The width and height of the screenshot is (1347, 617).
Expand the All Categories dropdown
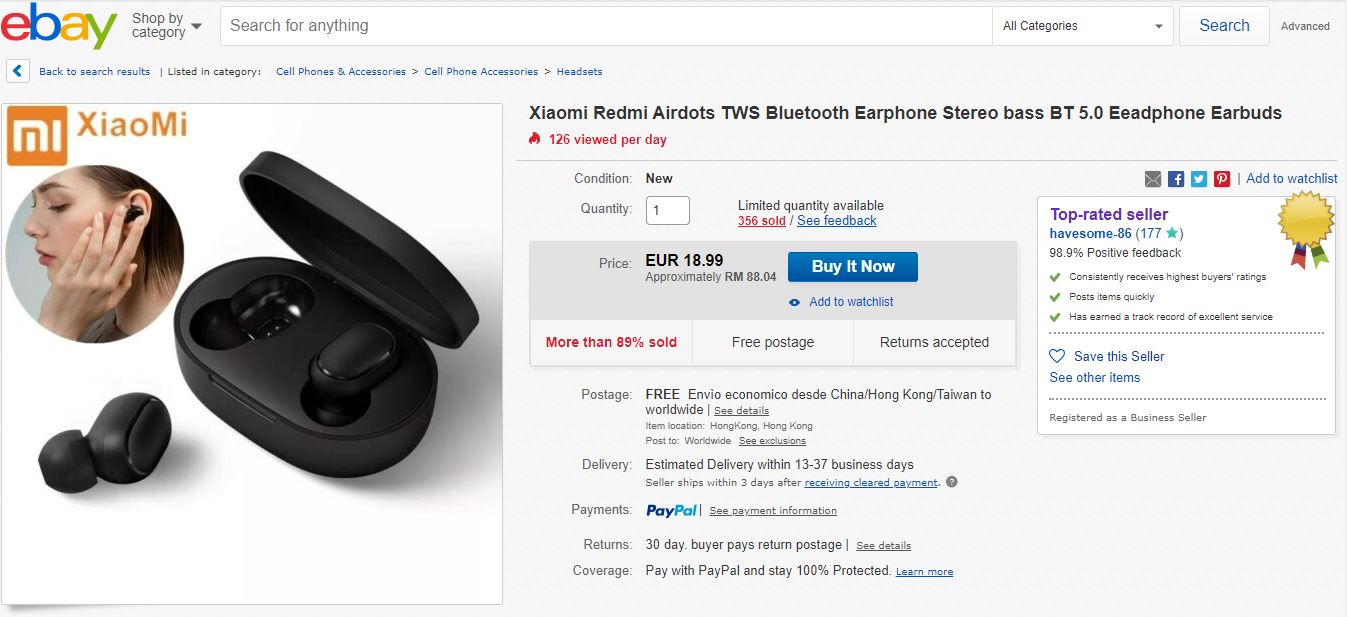click(1083, 26)
